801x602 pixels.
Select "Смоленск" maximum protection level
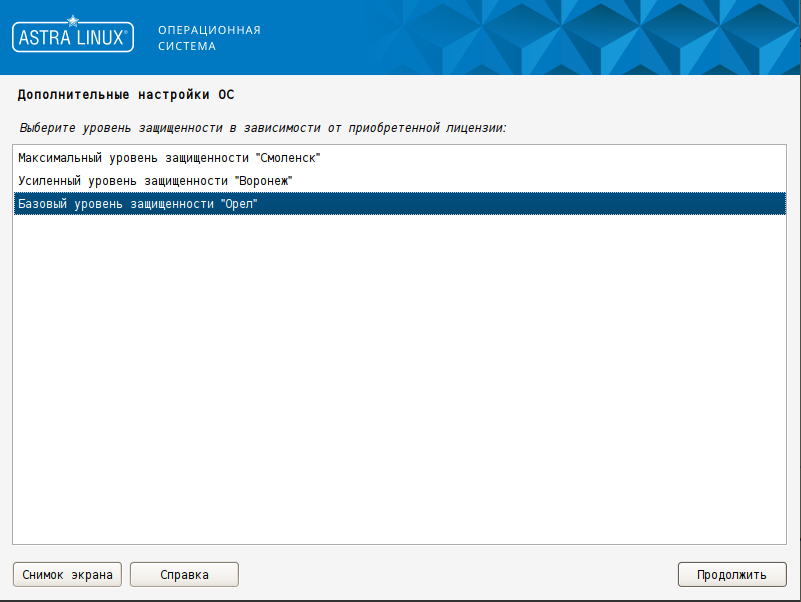[399, 158]
